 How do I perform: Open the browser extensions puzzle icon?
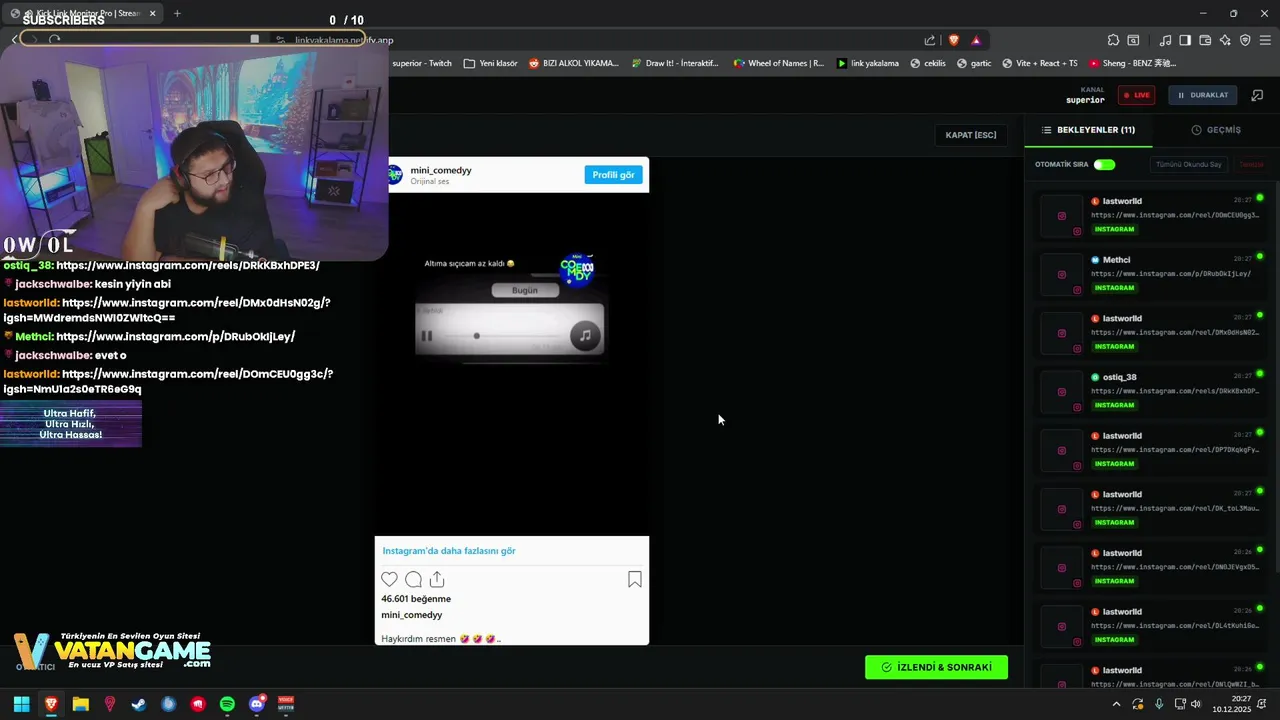(1113, 40)
